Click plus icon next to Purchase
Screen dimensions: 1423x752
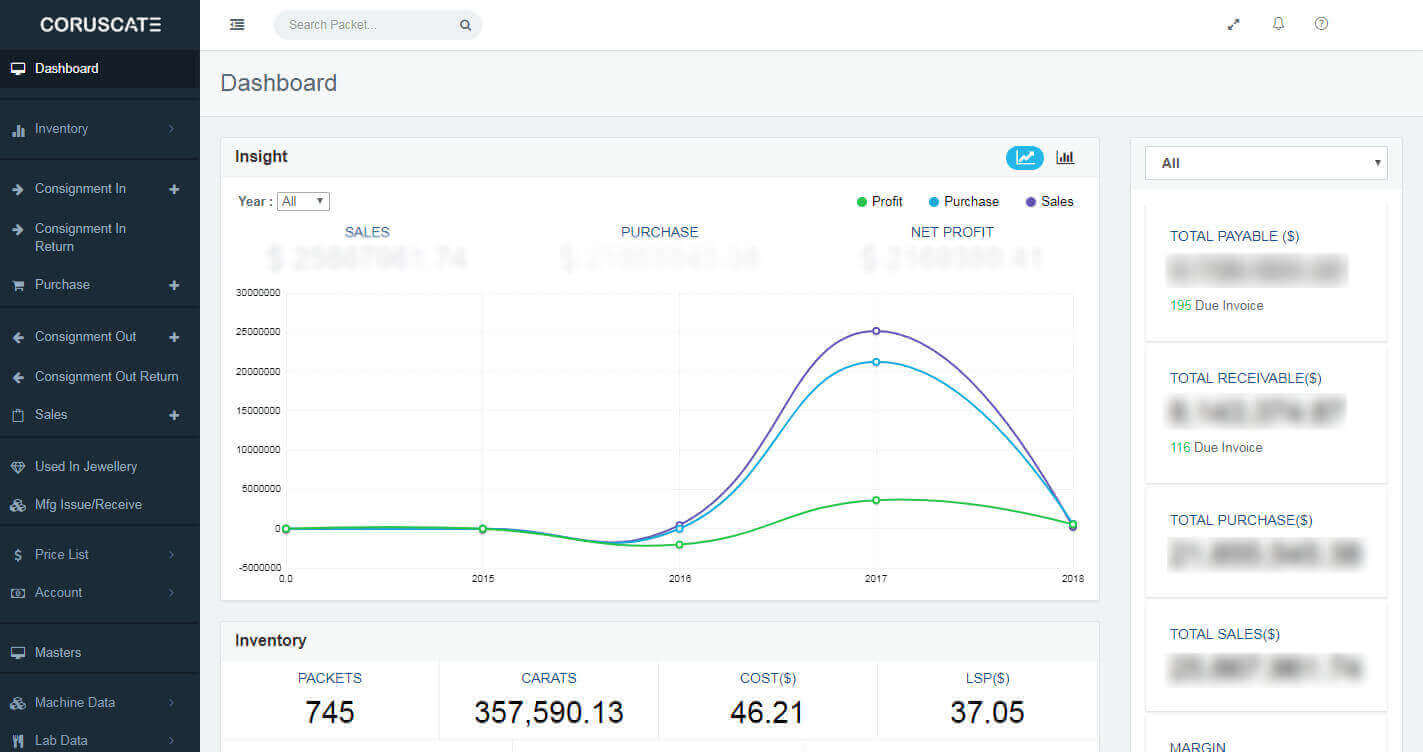(174, 285)
